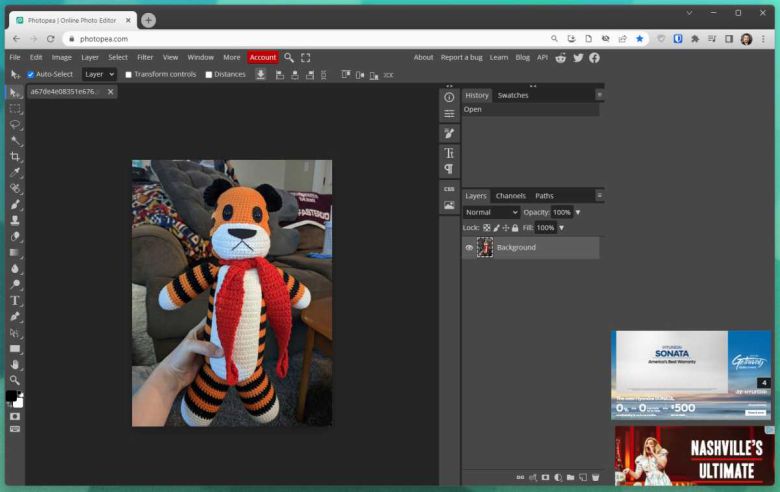Open the Character panel icon

tap(449, 153)
